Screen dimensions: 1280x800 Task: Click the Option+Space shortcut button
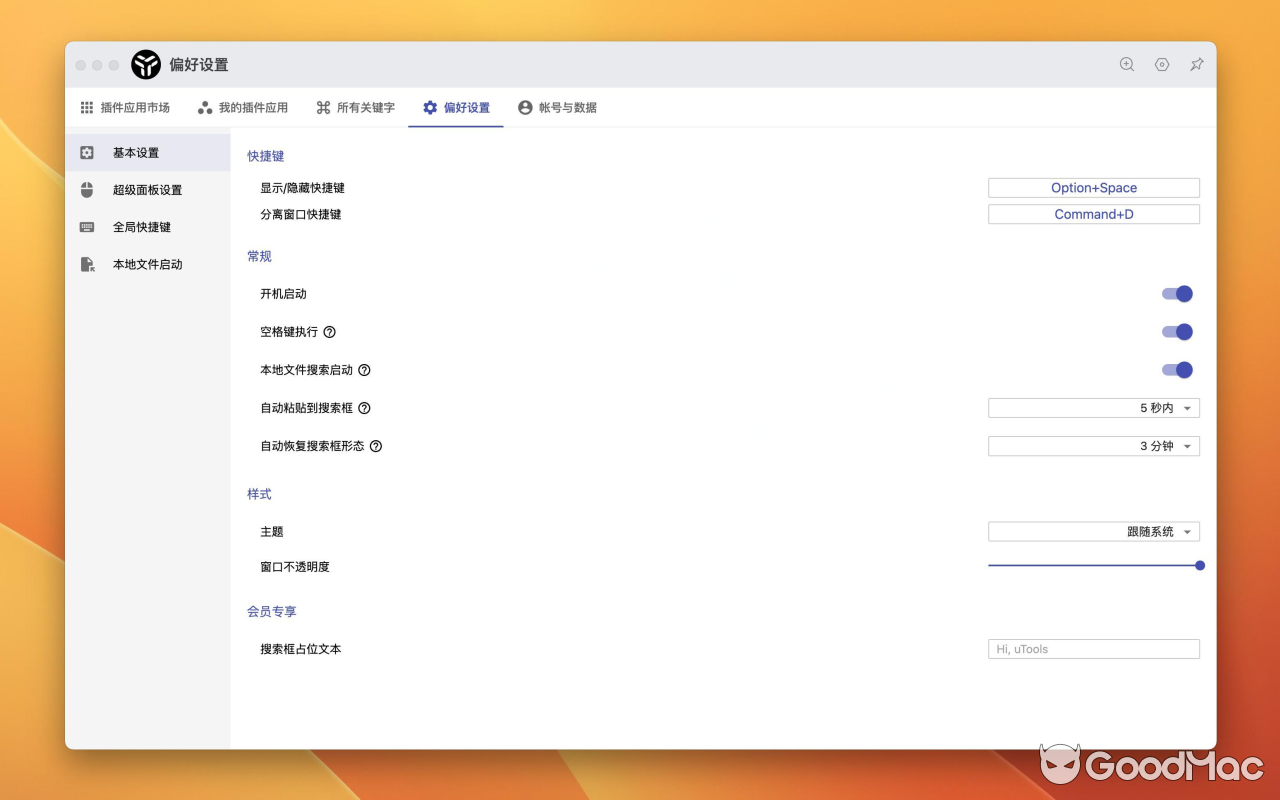click(x=1093, y=187)
